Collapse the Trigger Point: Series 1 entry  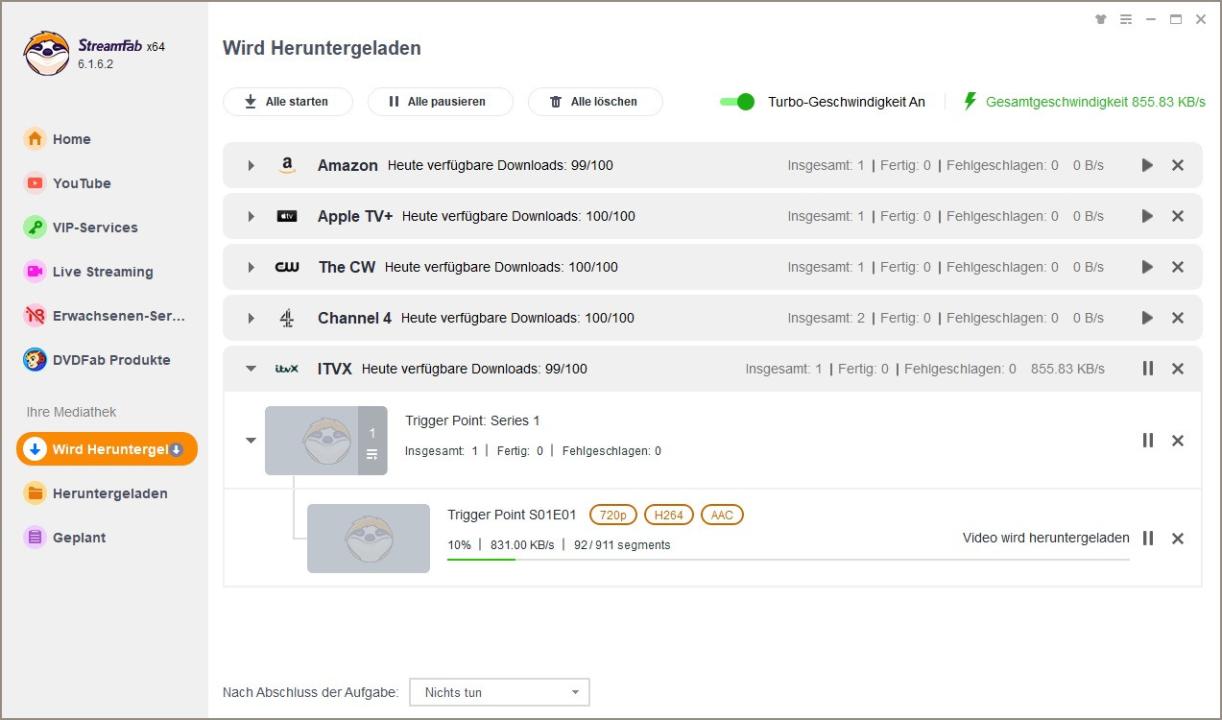click(251, 440)
